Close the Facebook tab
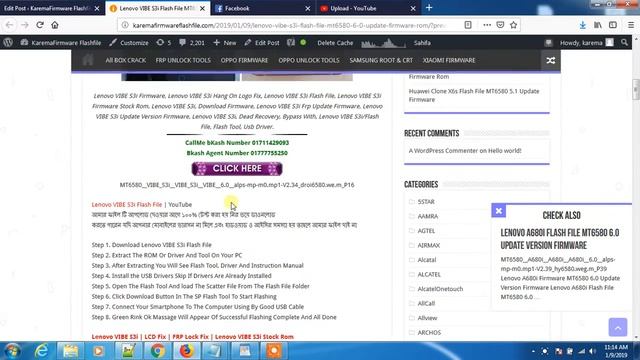This screenshot has height=360, width=640. (307, 8)
